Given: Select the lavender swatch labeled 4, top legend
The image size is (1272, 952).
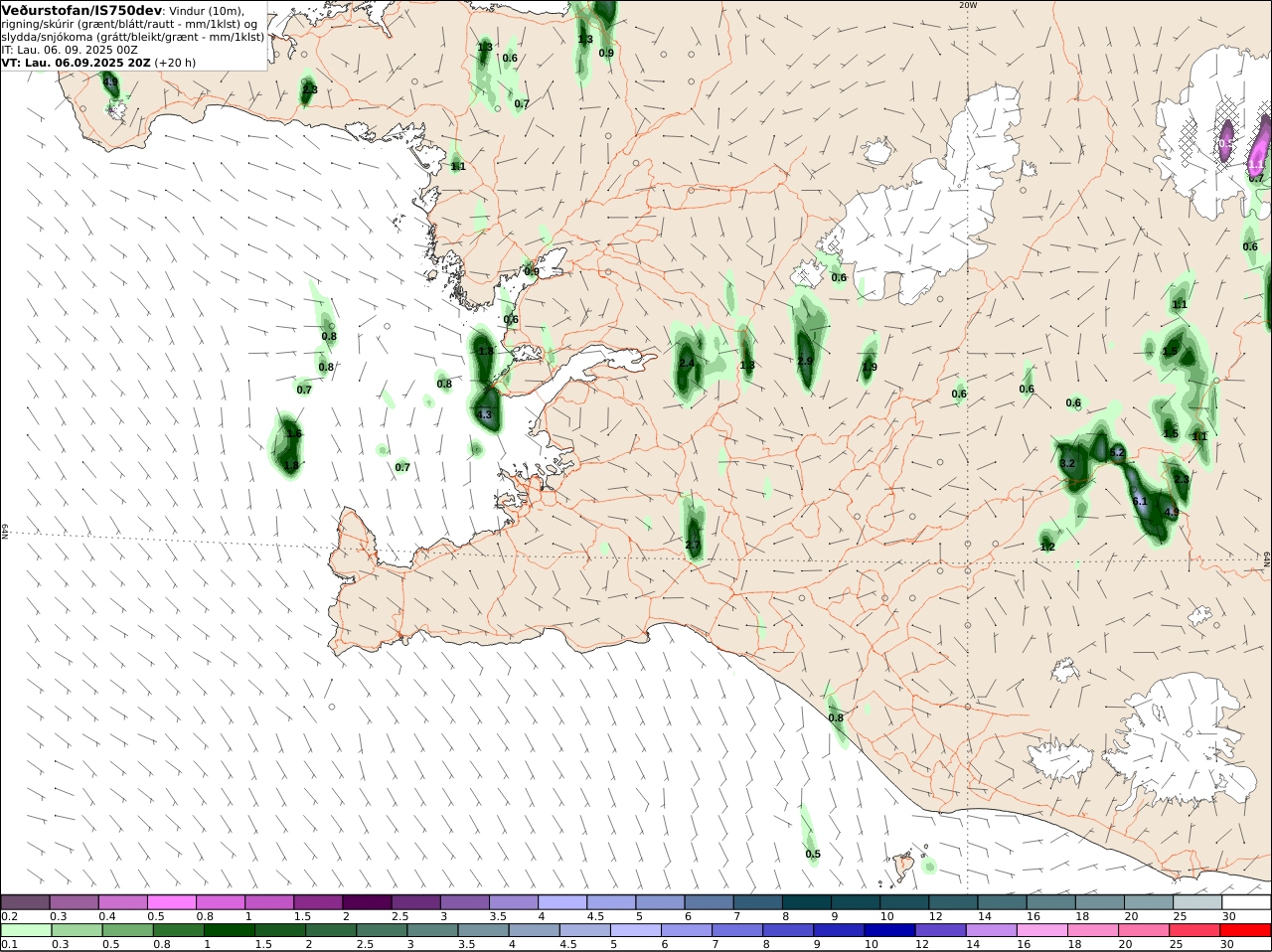Looking at the screenshot, I should pyautogui.click(x=562, y=901).
